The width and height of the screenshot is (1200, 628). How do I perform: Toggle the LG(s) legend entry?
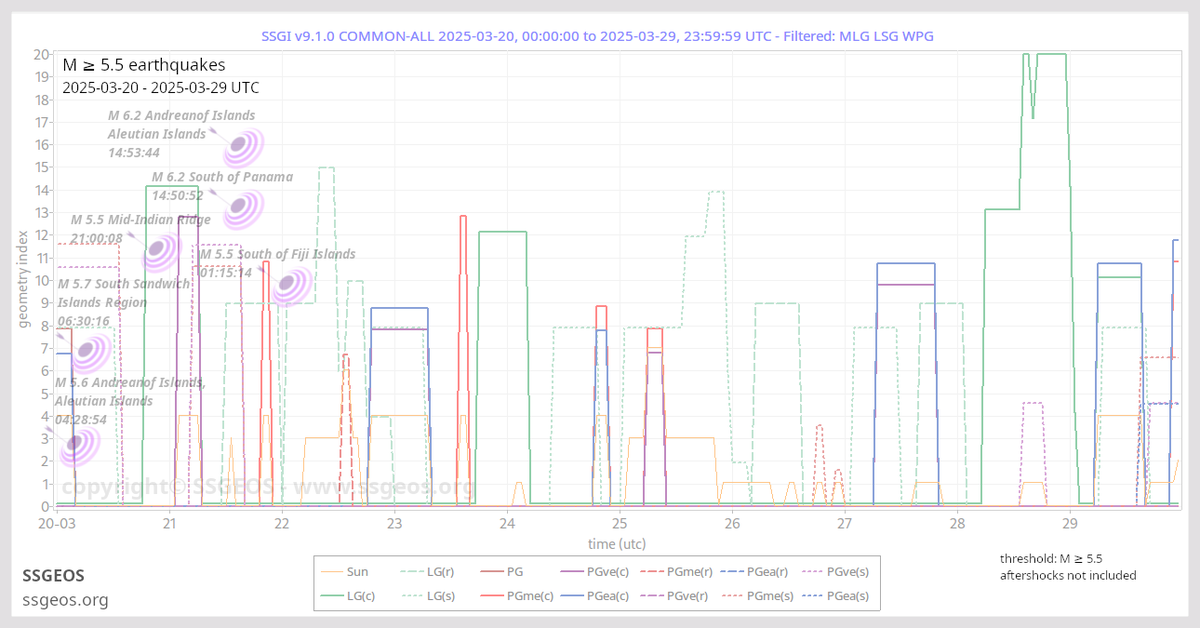pos(429,596)
